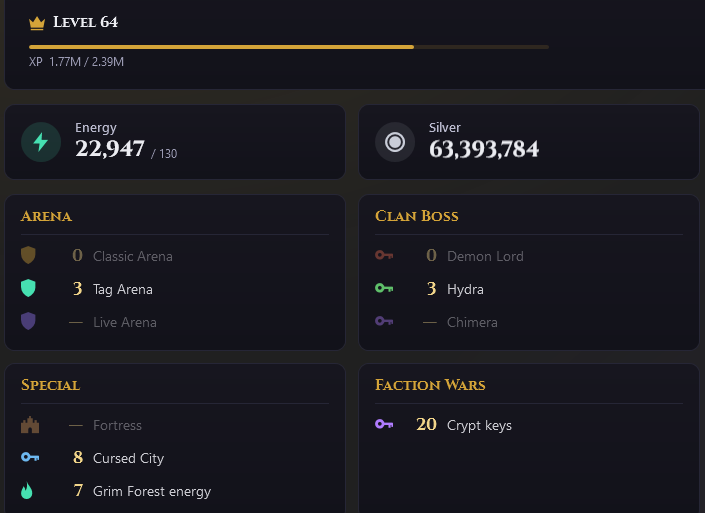Click the Clan Boss section heading

tap(417, 216)
